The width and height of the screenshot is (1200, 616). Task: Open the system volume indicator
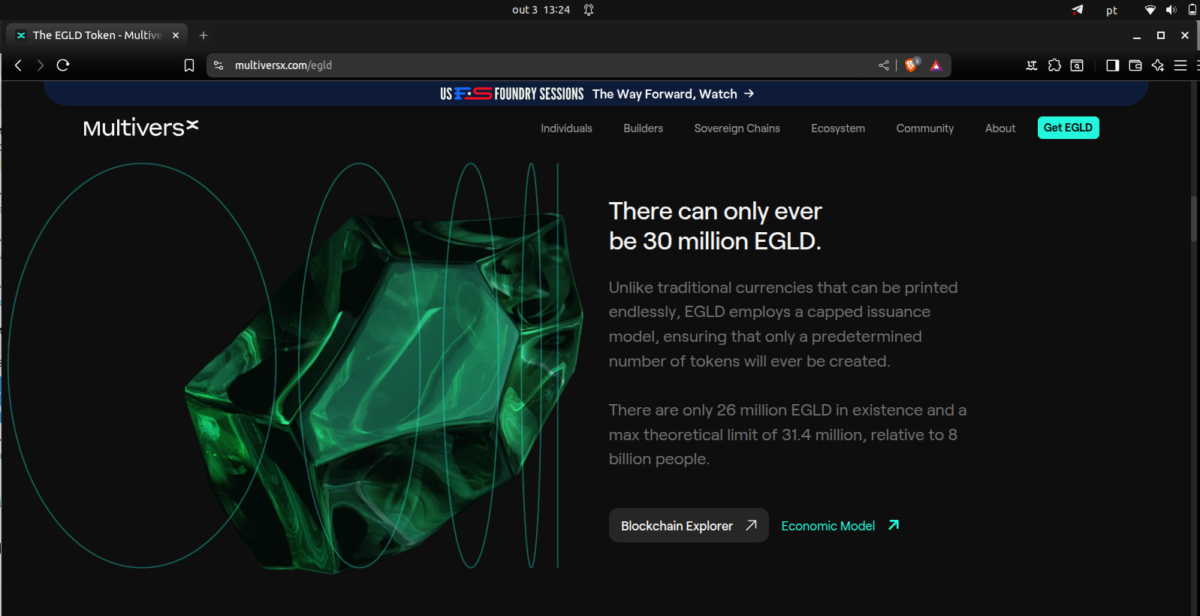point(1171,10)
